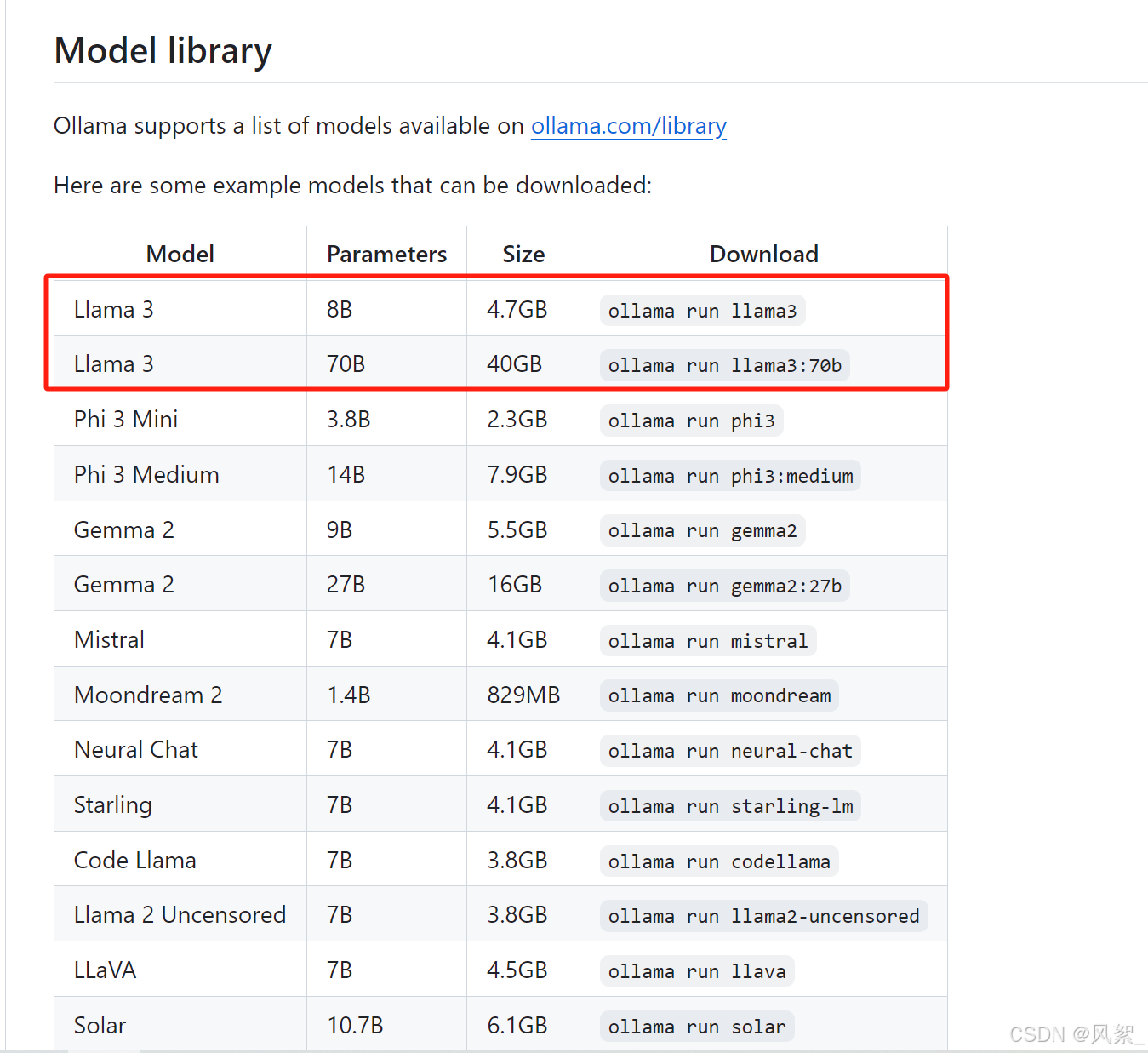1148x1053 pixels.
Task: Click the Mistral model name
Action: (x=109, y=639)
